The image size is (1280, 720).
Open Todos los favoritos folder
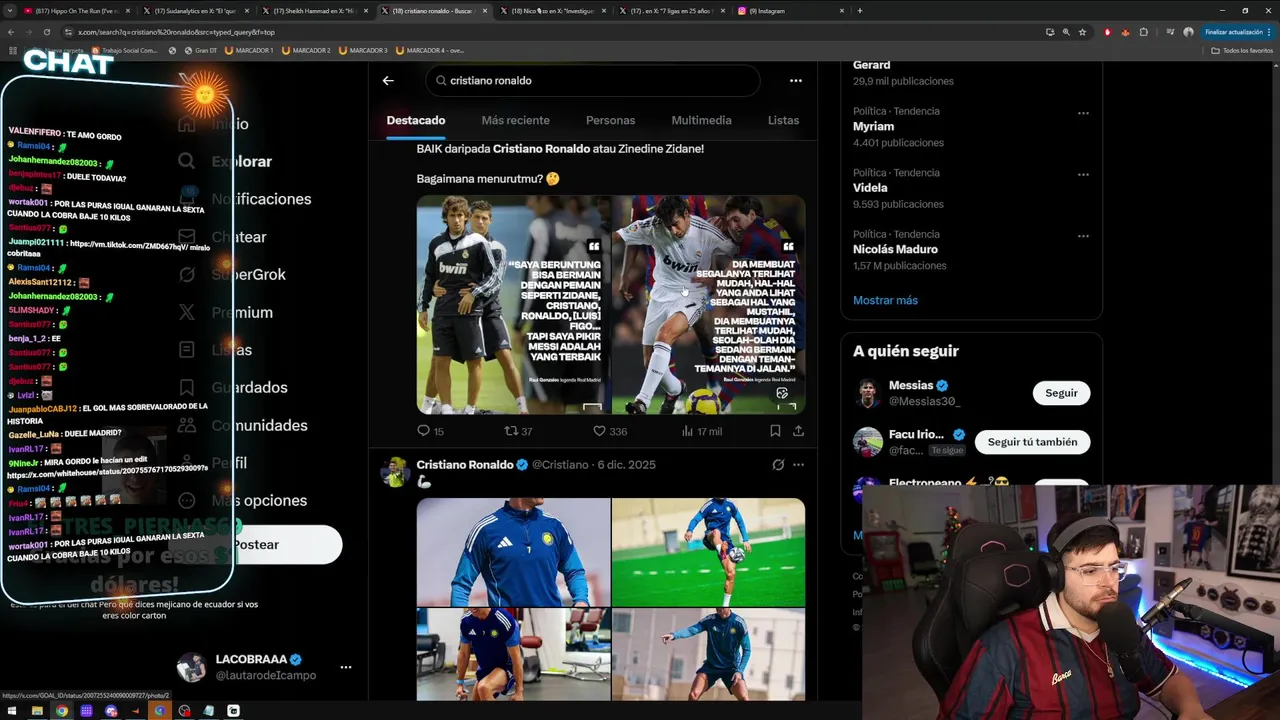coord(1242,50)
